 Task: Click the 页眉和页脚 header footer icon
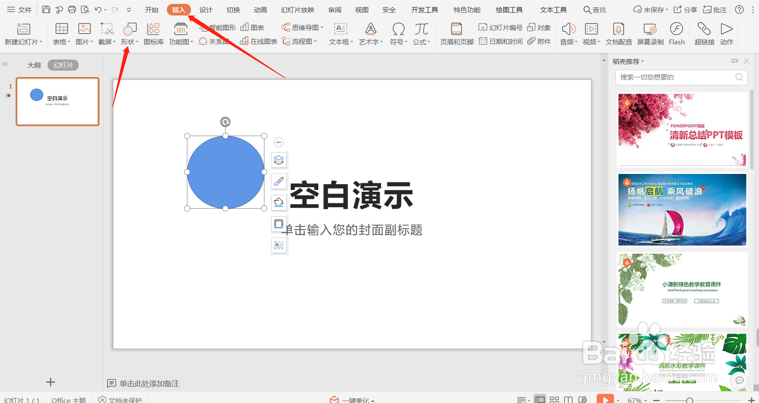(456, 29)
